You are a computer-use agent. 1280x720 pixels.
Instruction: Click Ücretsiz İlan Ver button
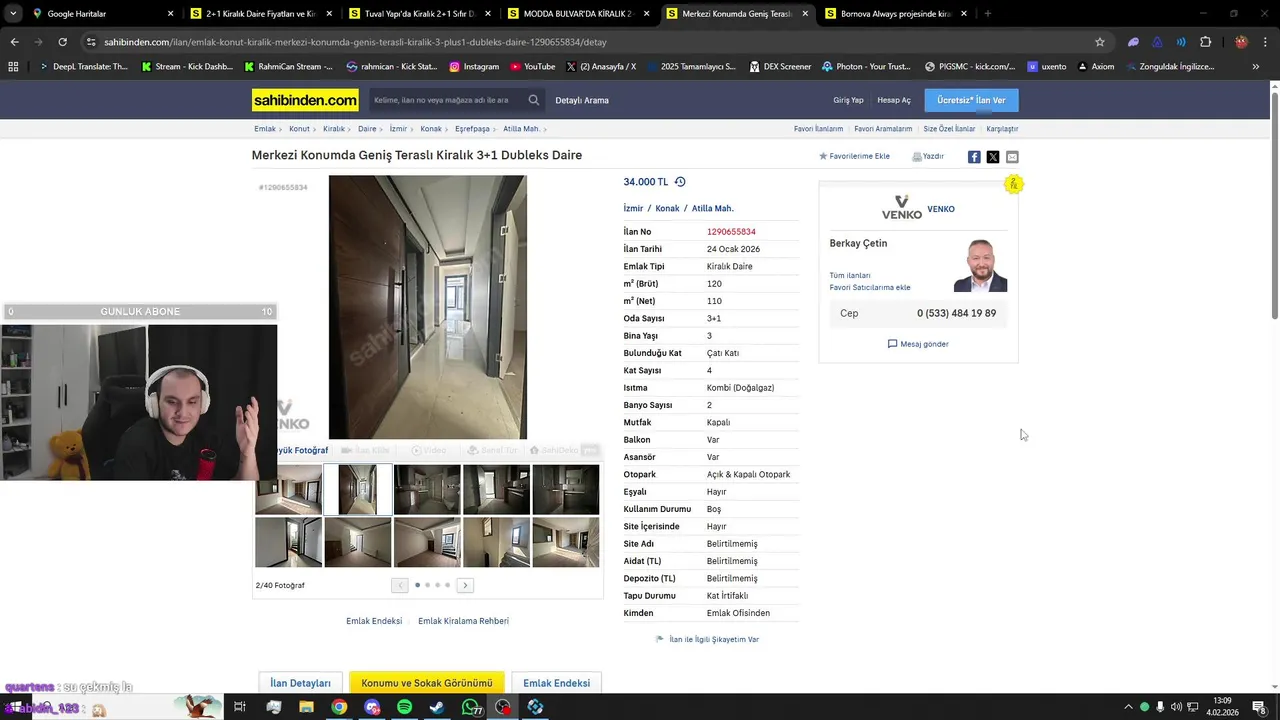click(x=971, y=100)
